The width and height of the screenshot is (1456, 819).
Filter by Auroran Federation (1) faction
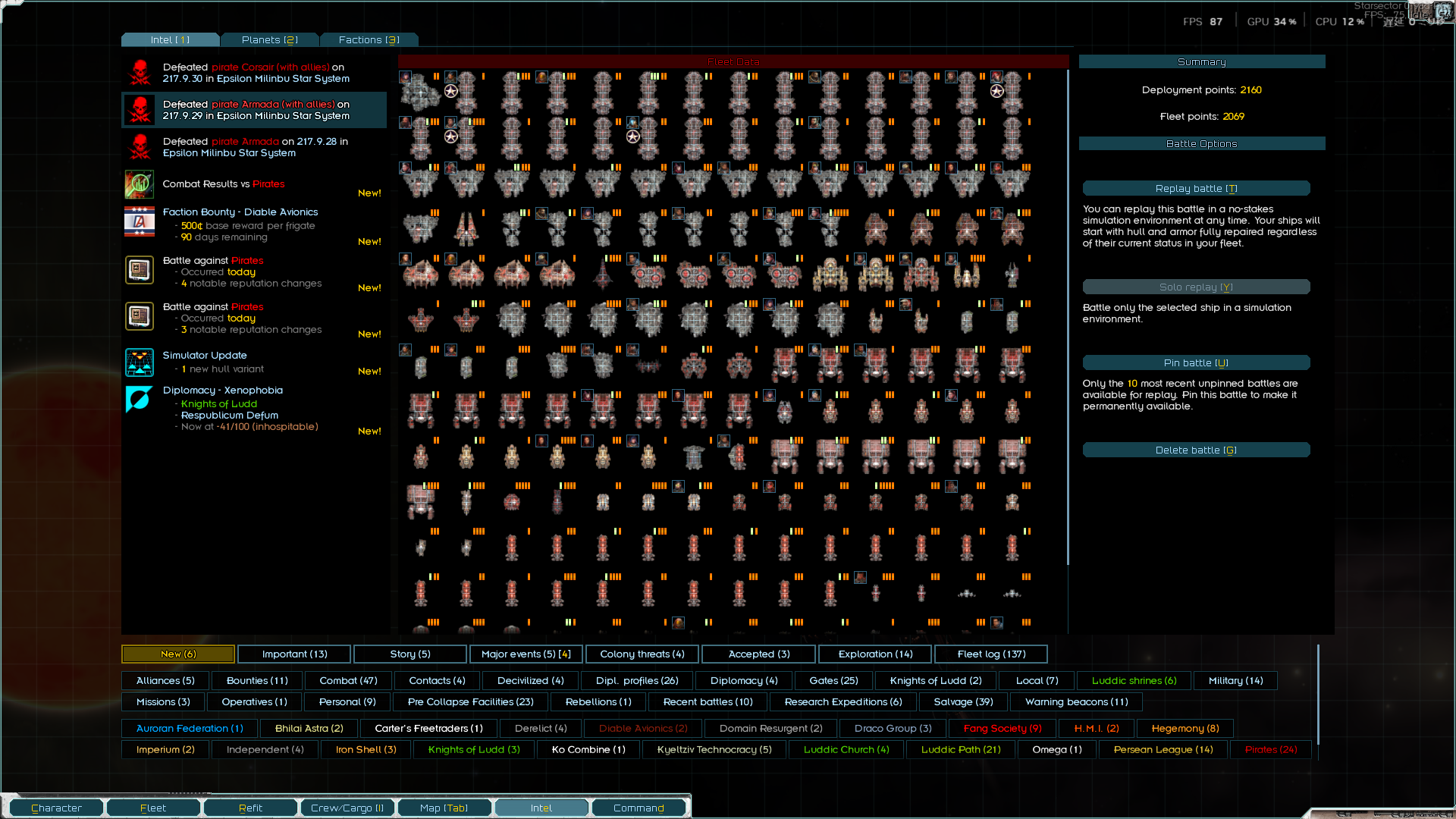click(190, 728)
